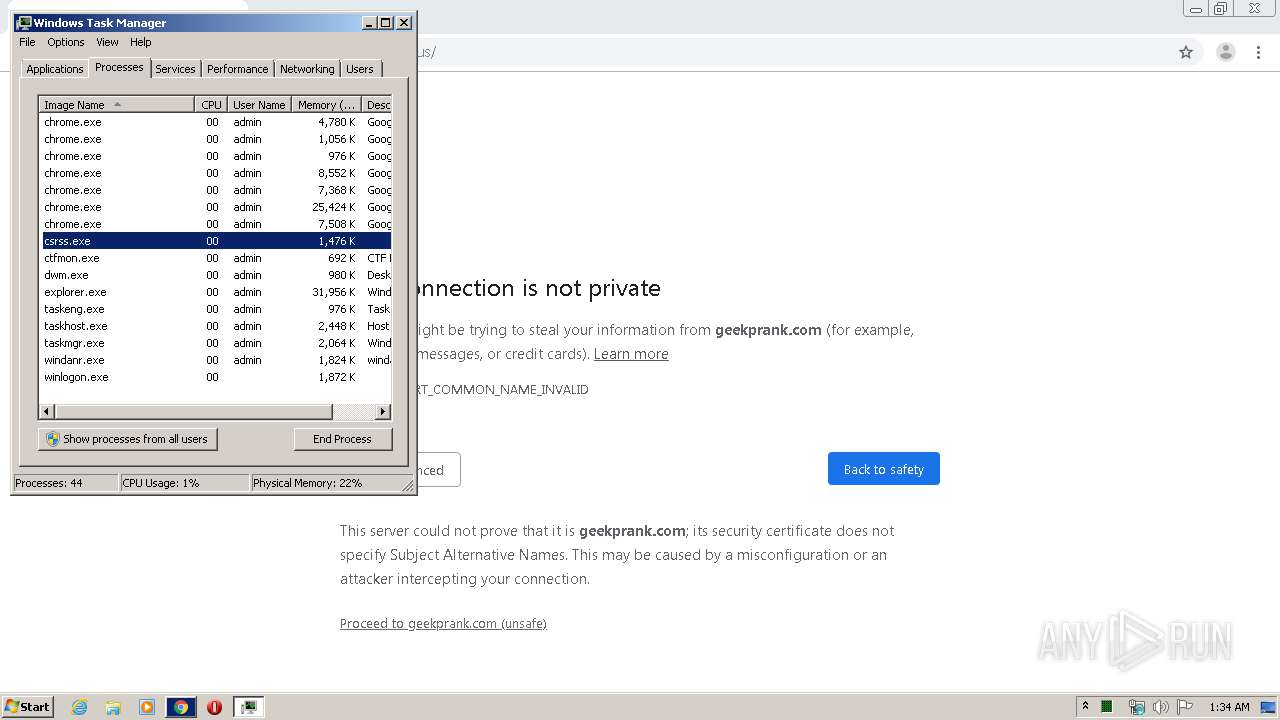Screen dimensions: 1280x720
Task: Show hidden tray icons arrow
Action: 1085,706
